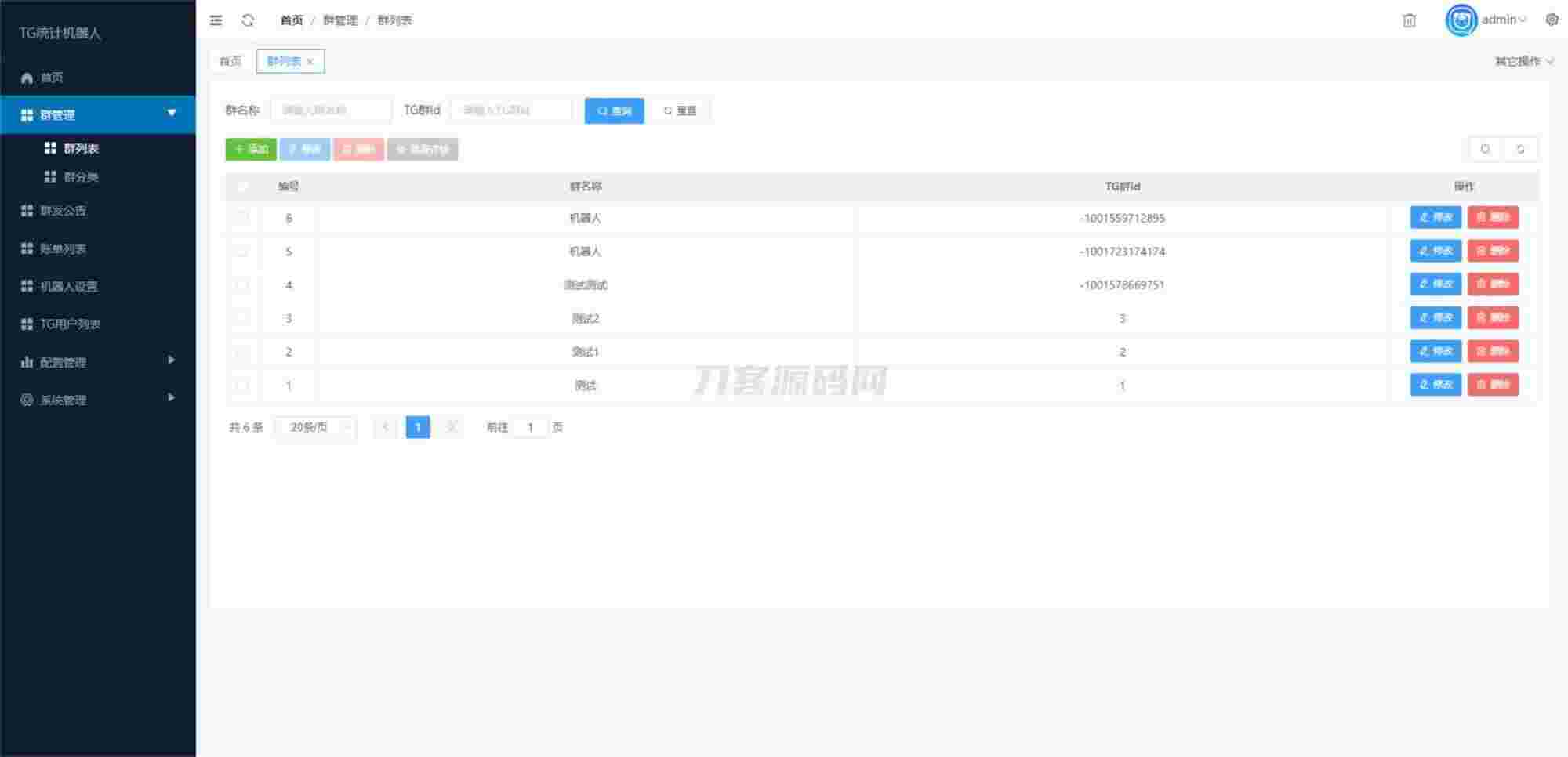Click the green 添加 button

251,149
